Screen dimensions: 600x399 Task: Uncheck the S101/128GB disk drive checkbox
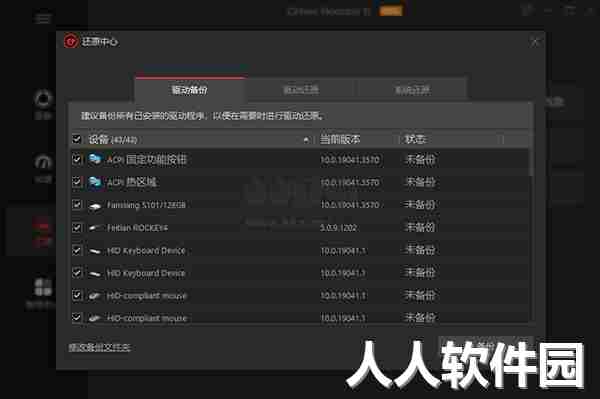pyautogui.click(x=77, y=205)
